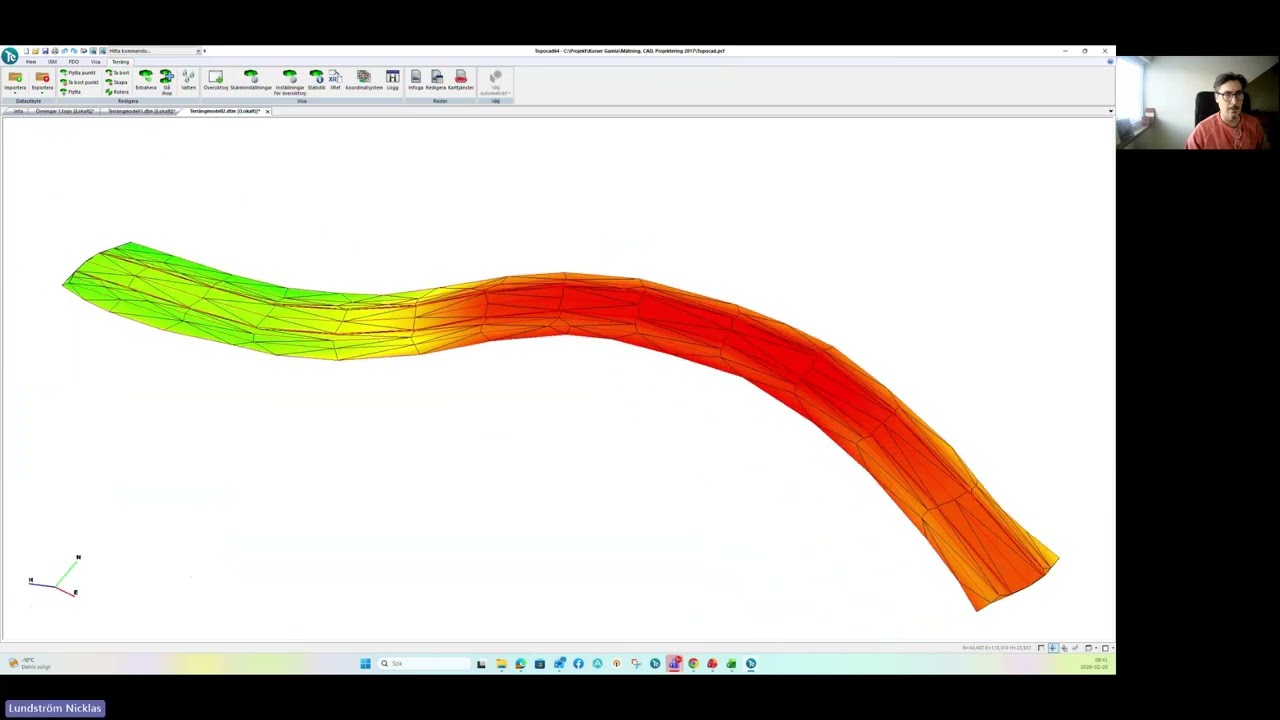Switch to Övningar 1.topx document tab
The image size is (1280, 720).
tap(65, 111)
